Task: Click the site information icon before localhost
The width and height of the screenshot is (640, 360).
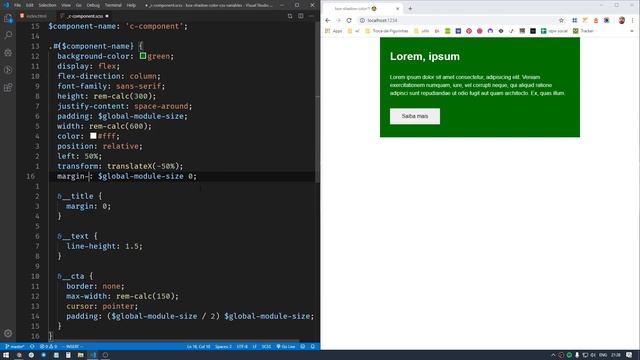Action: click(362, 20)
